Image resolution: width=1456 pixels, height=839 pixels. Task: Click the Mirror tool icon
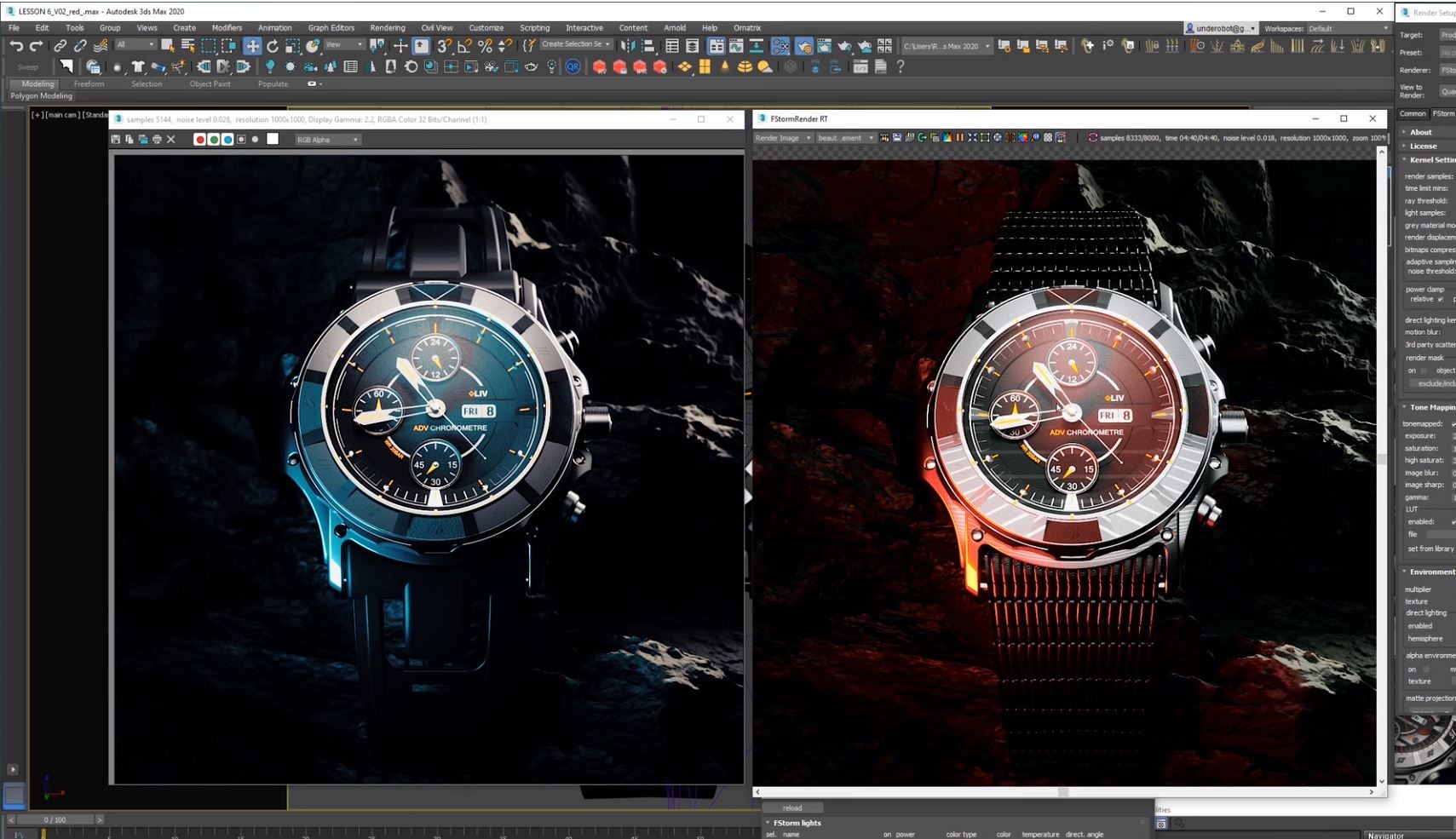628,46
